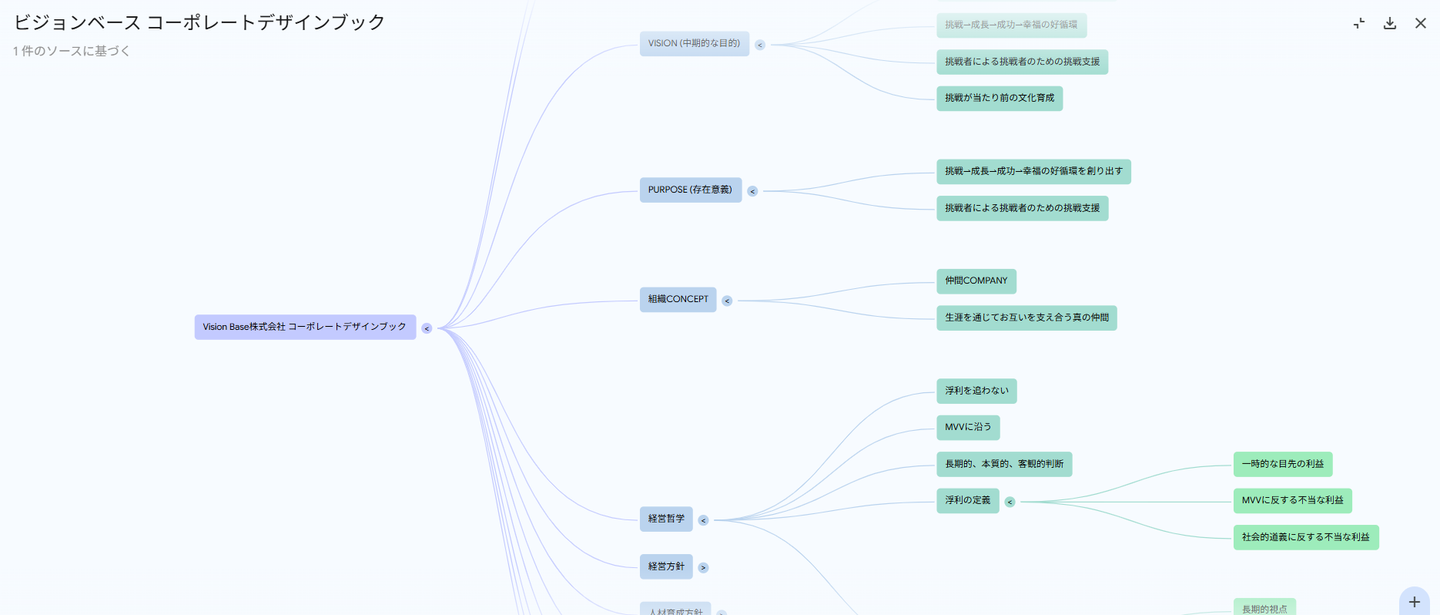The height and width of the screenshot is (615, 1440).
Task: Open 挑戦者による挑戦者のための挑戦支援 under PURPOSE
Action: (x=1022, y=208)
